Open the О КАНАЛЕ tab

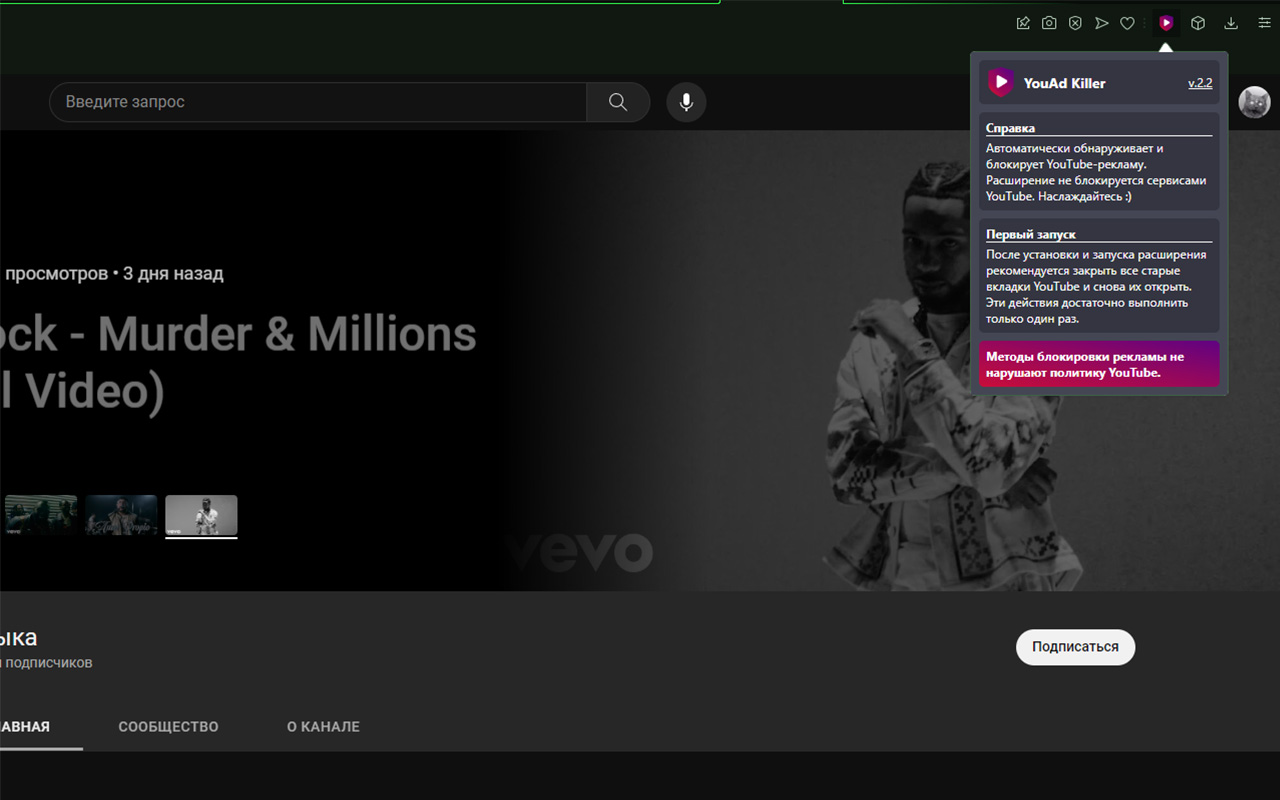pos(323,727)
